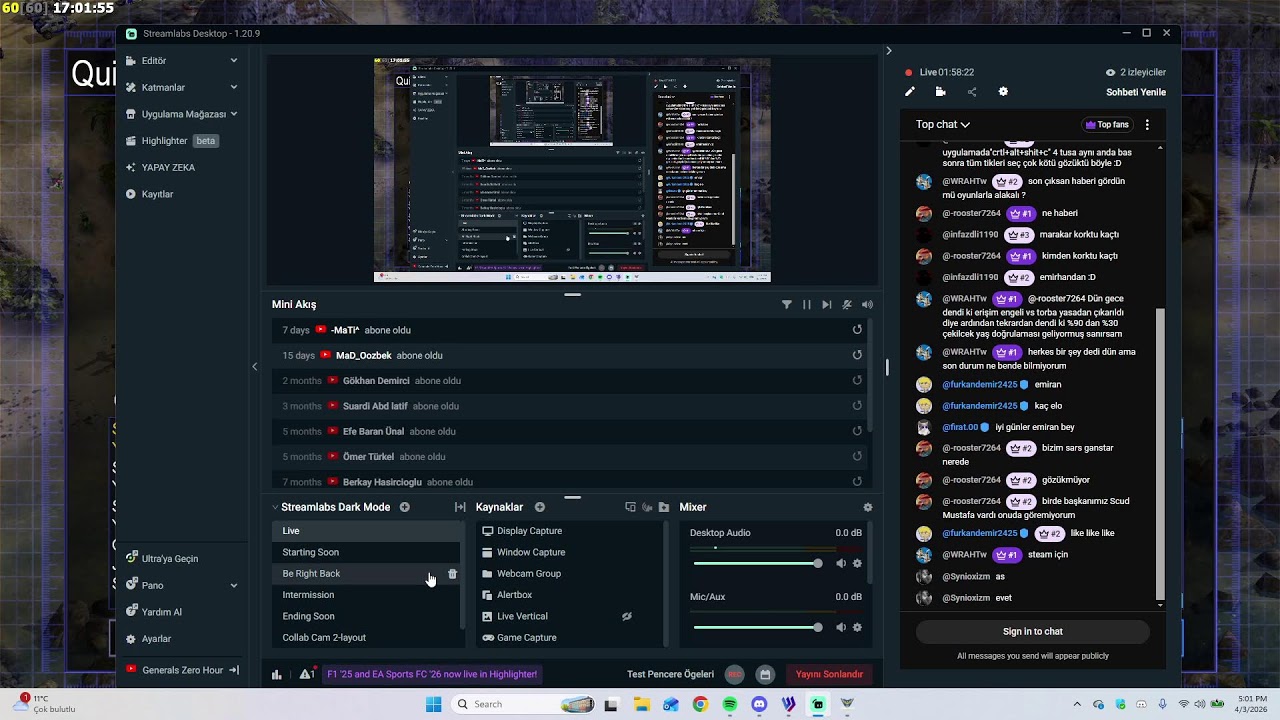1280x720 pixels.
Task: Click Test Pencere Ögeleri
Action: [670, 674]
